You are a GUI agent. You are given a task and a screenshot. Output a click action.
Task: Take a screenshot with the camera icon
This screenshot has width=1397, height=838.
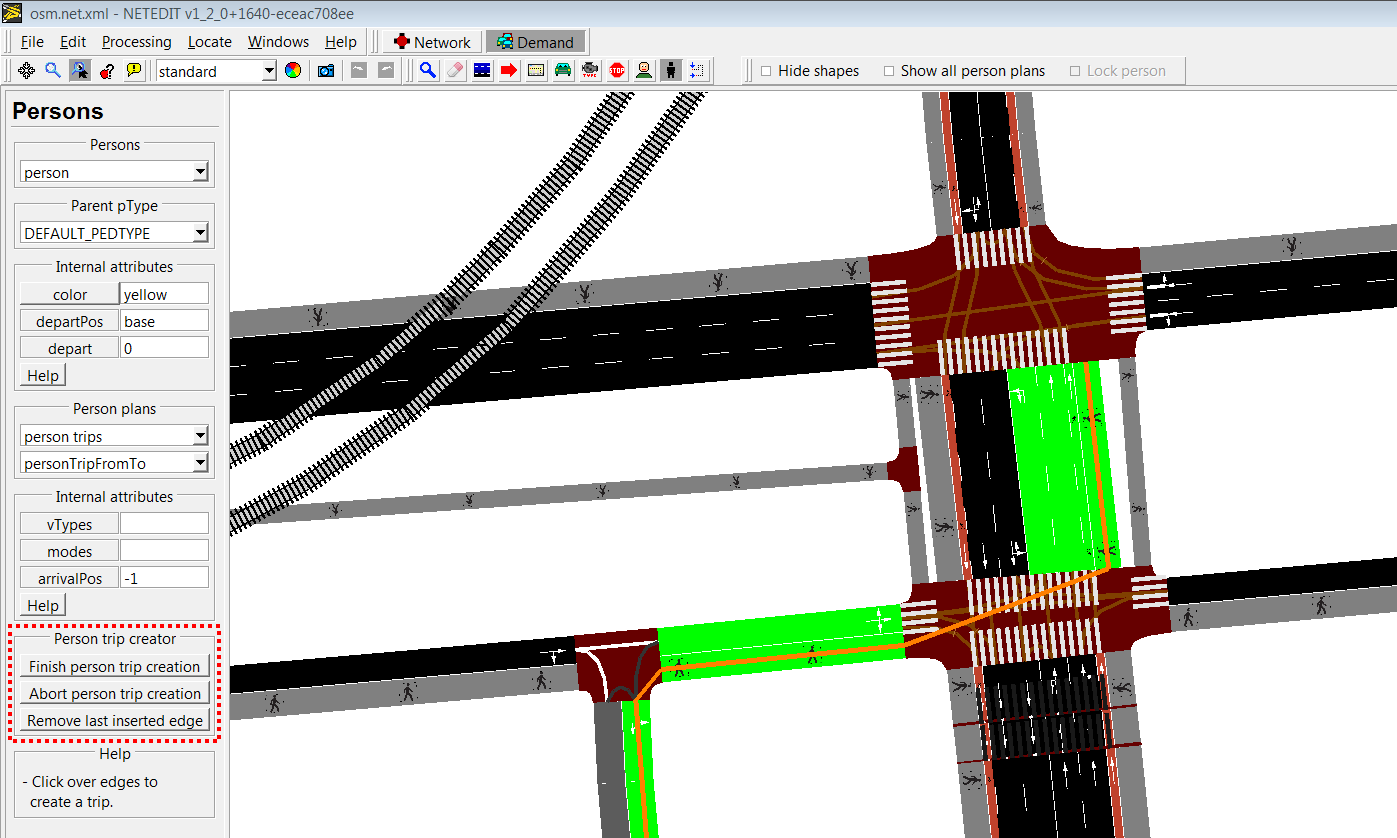pos(326,71)
